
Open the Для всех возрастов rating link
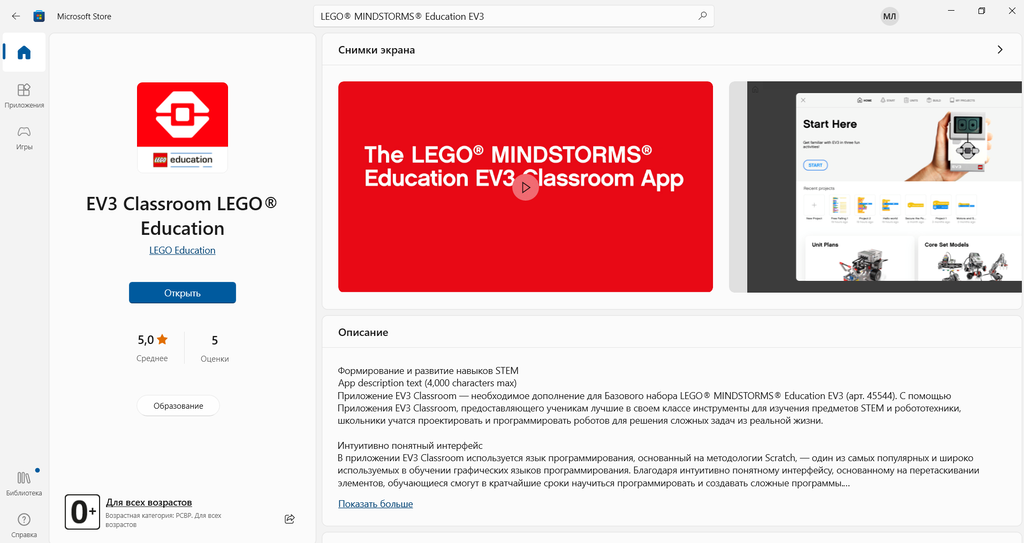click(x=149, y=502)
